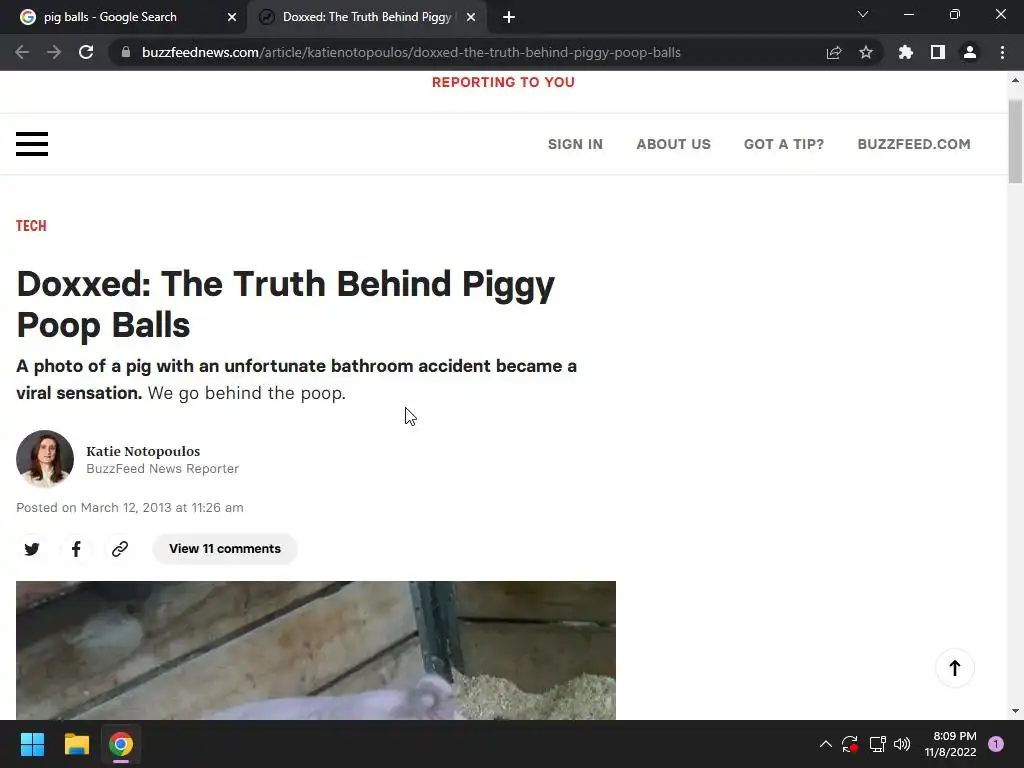Click the back-to-top arrow button

pos(954,667)
